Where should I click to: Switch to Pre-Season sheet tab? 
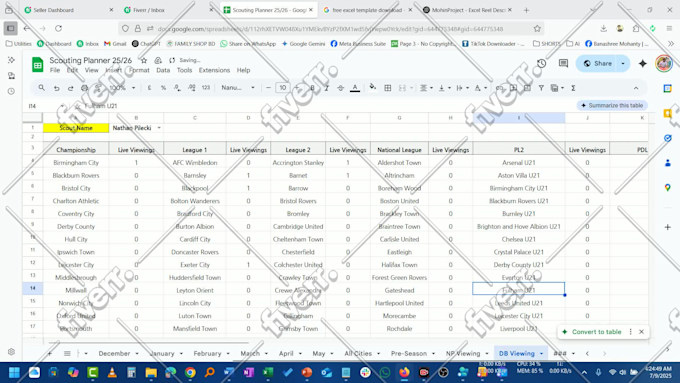[x=409, y=354]
